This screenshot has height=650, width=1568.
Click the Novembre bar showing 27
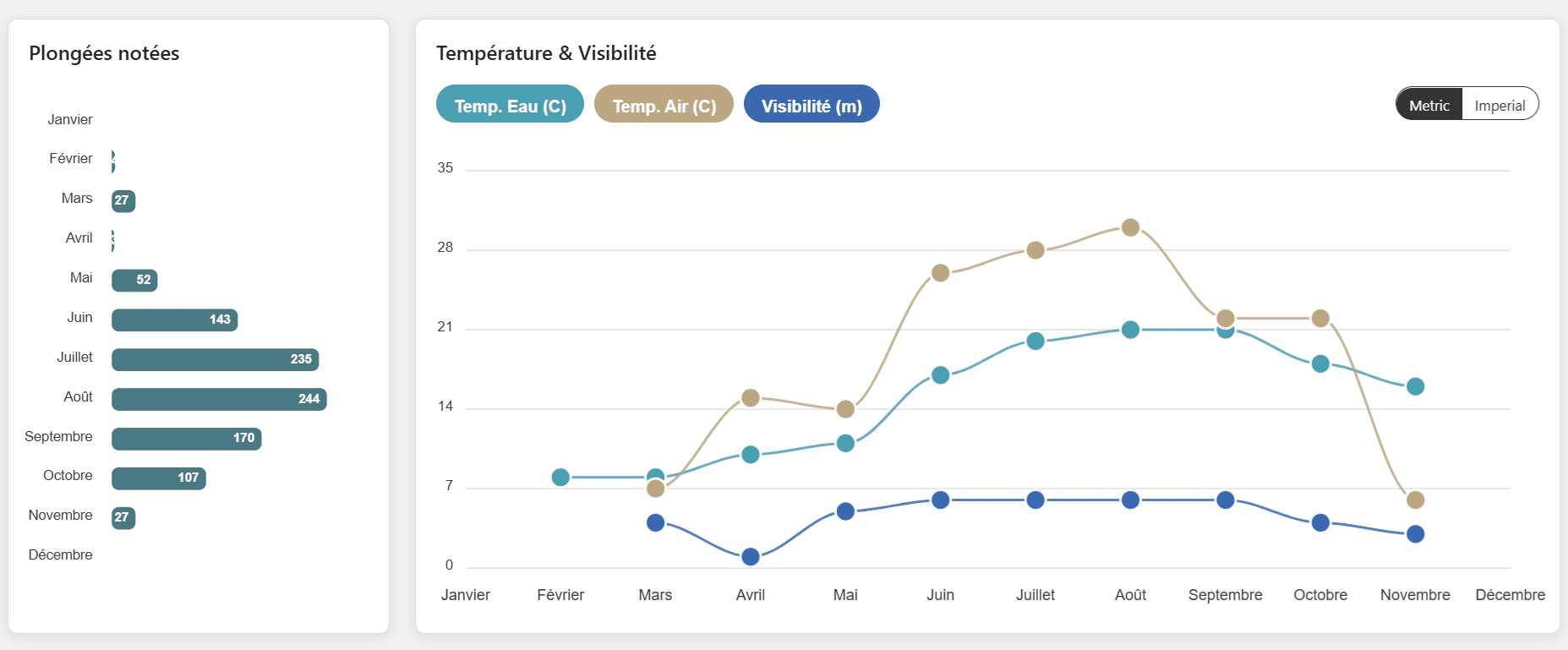pyautogui.click(x=123, y=517)
